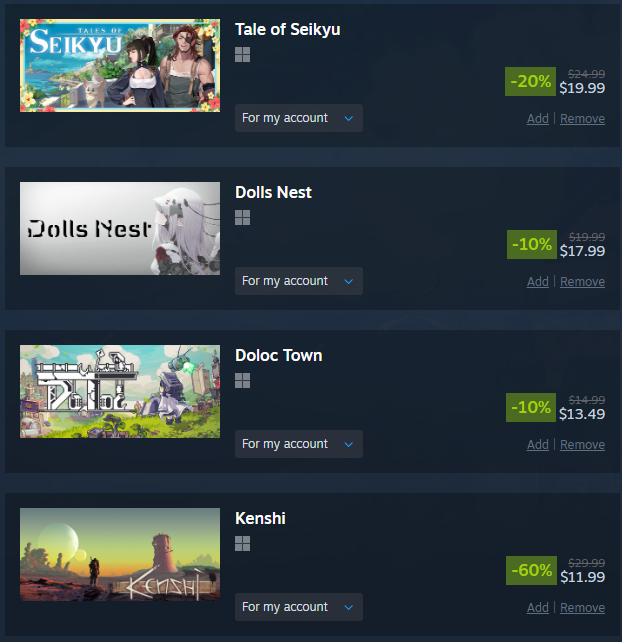Expand Kenshi's For my account dropdown
622x642 pixels.
299,607
